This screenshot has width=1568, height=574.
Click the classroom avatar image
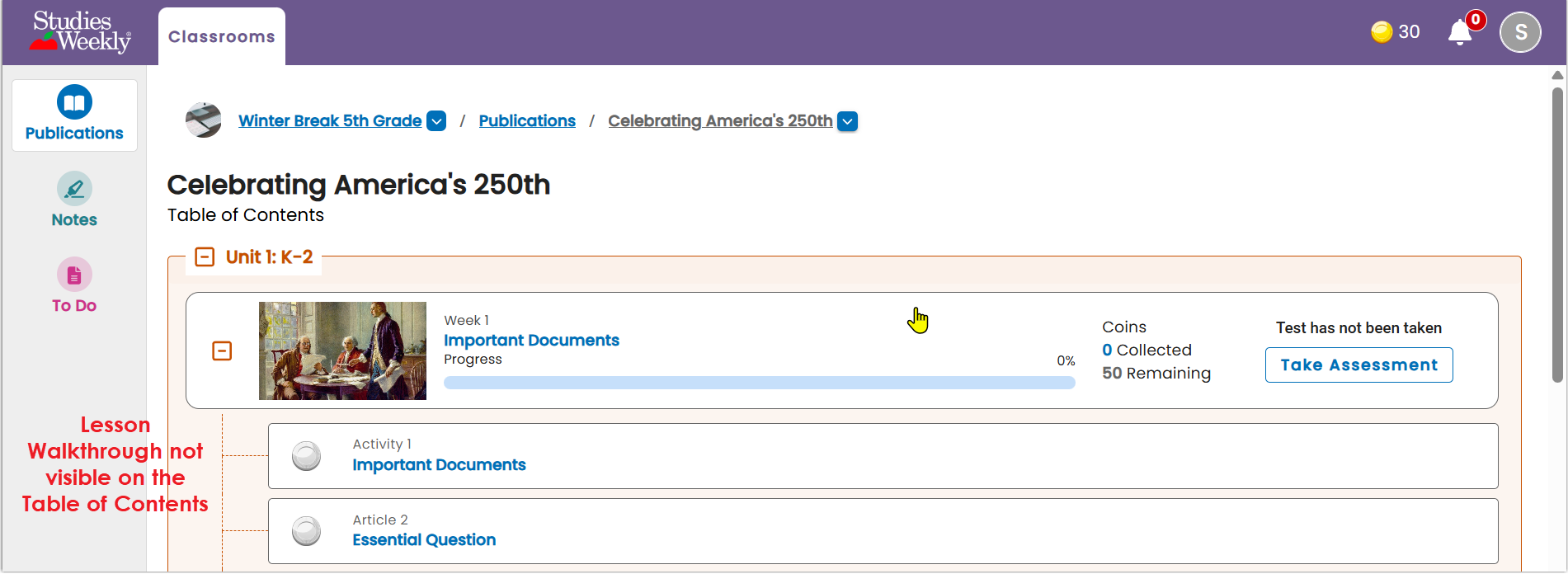pyautogui.click(x=204, y=120)
